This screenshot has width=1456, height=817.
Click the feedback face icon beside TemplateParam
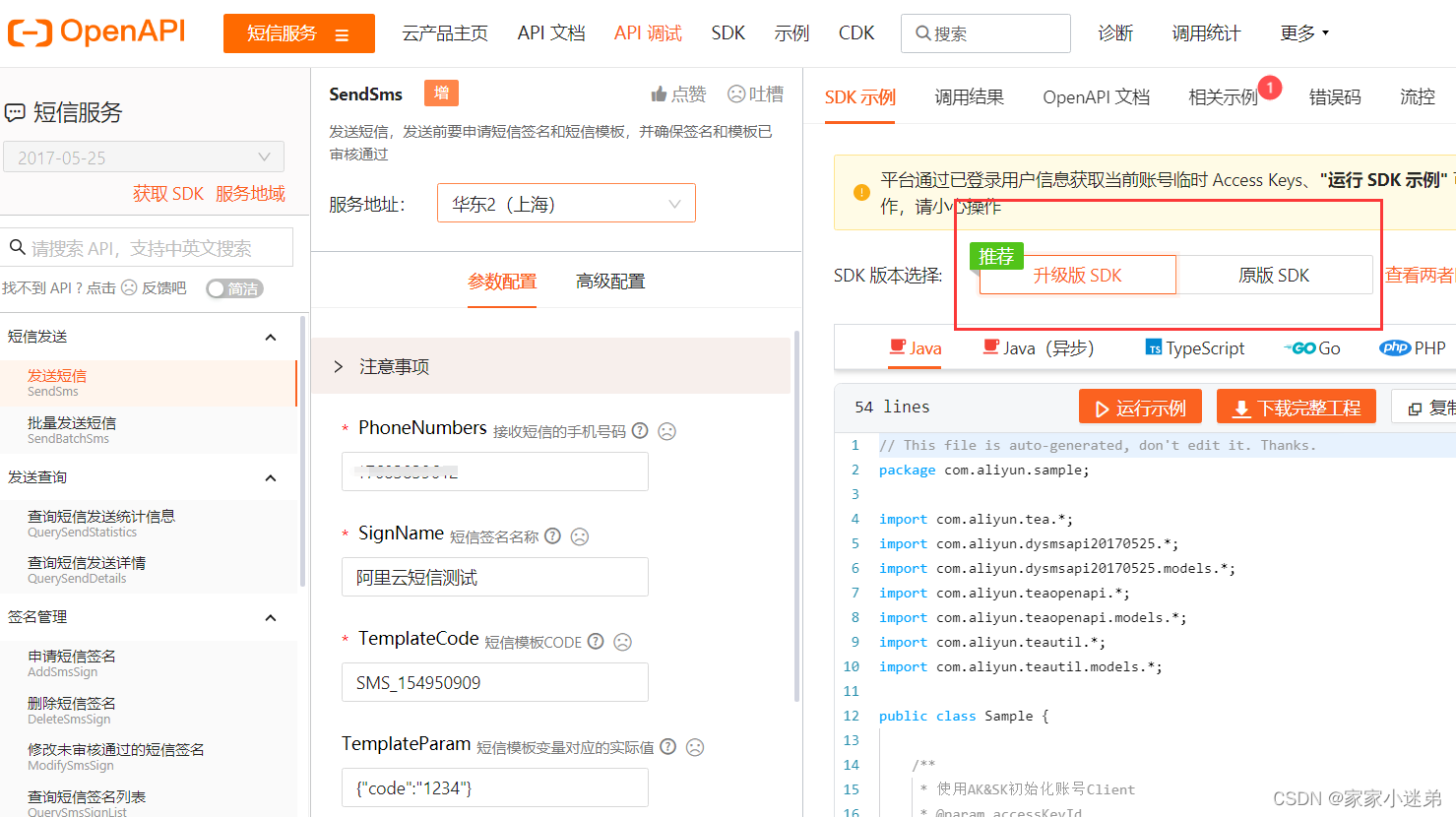[x=695, y=747]
